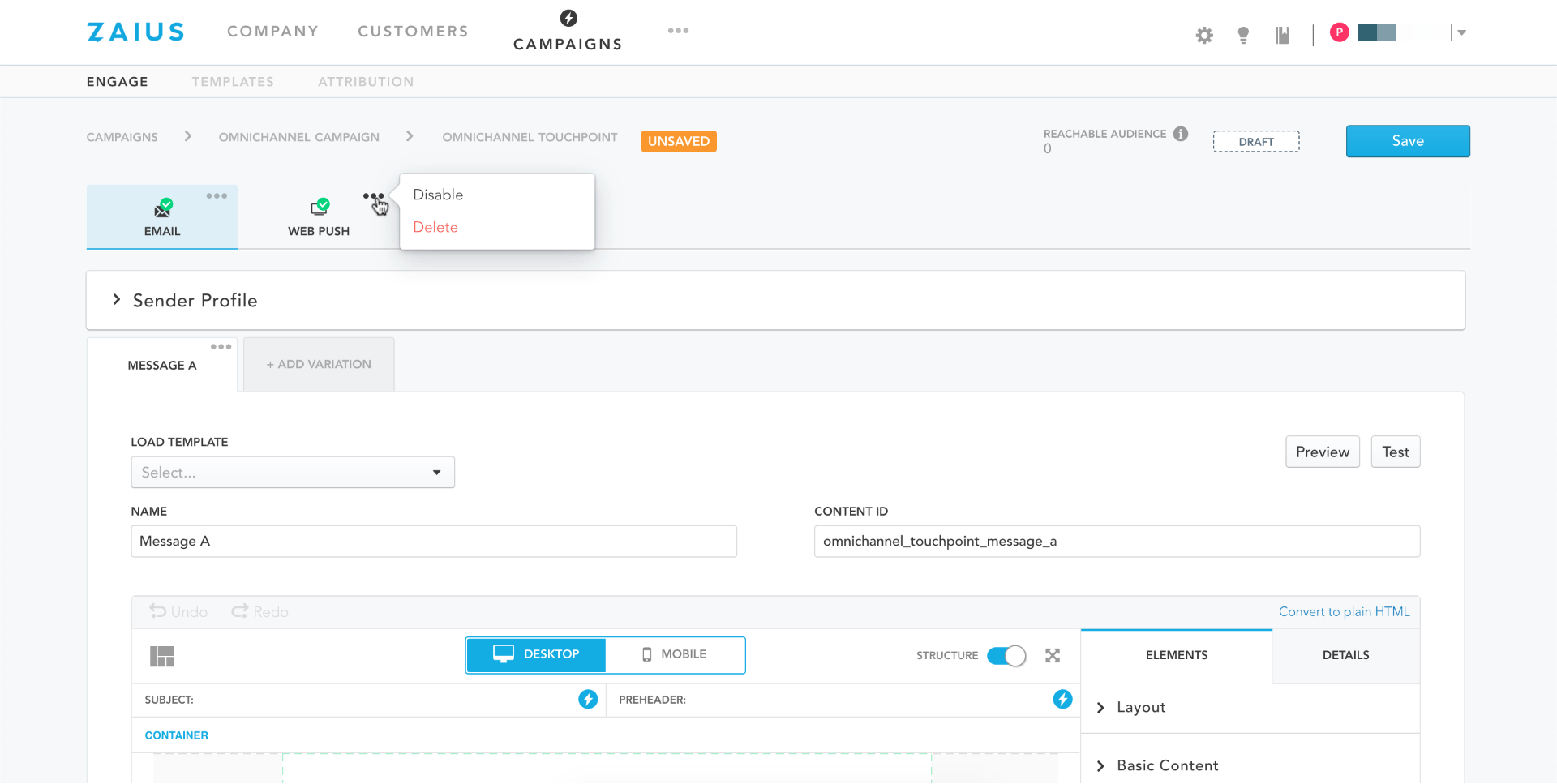Open the Details panel tab

tap(1345, 655)
